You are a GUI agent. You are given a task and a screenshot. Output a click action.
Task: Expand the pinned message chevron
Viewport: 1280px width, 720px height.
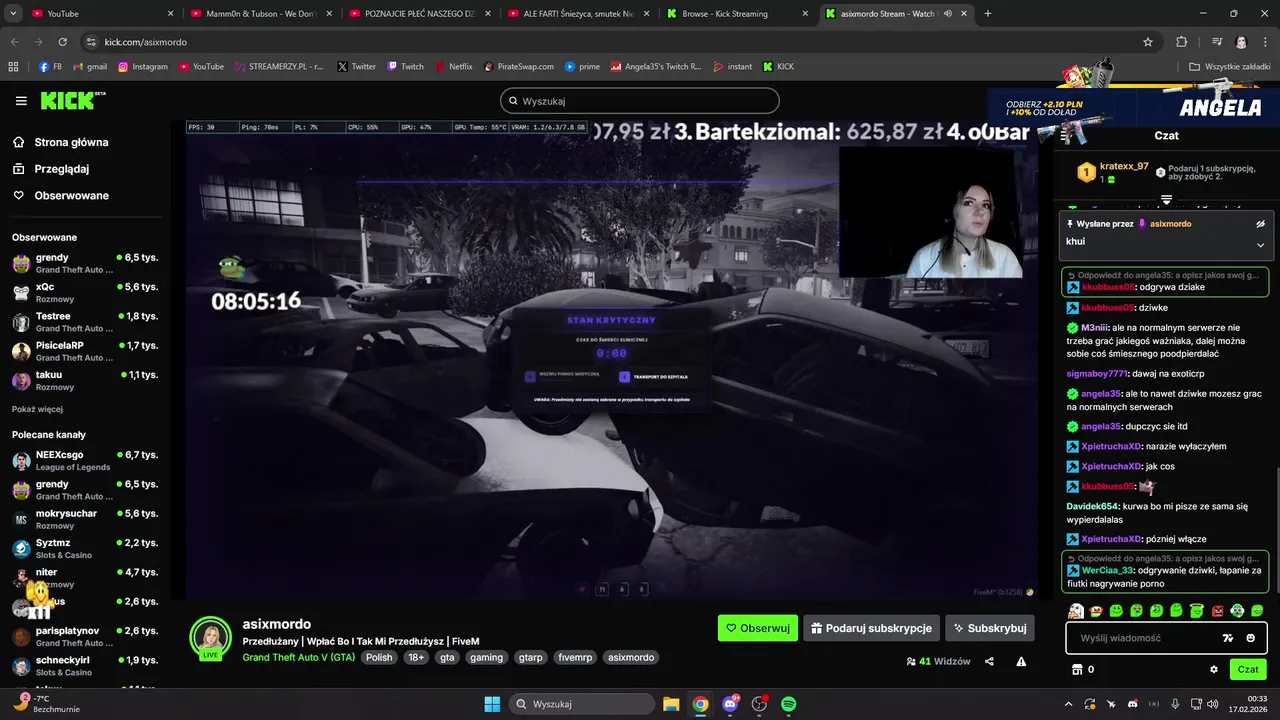click(1260, 244)
